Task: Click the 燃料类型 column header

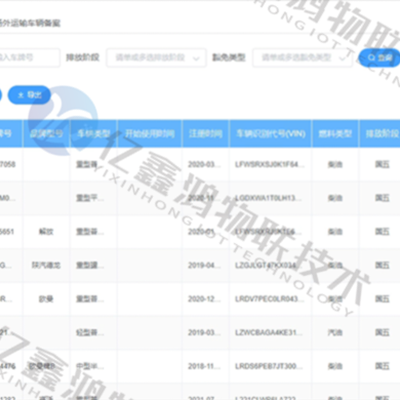Action: tap(335, 134)
